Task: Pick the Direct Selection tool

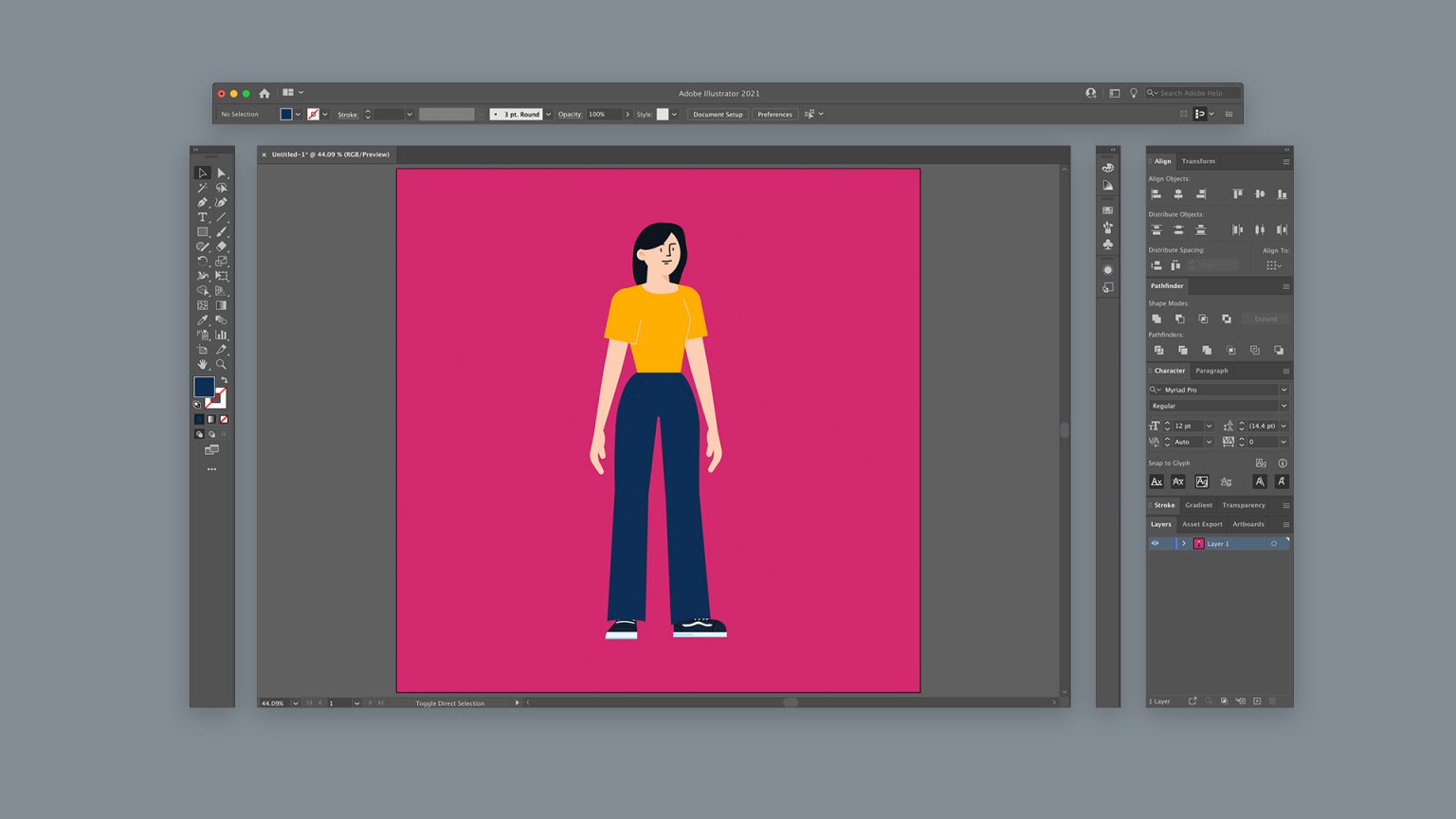Action: pyautogui.click(x=221, y=173)
